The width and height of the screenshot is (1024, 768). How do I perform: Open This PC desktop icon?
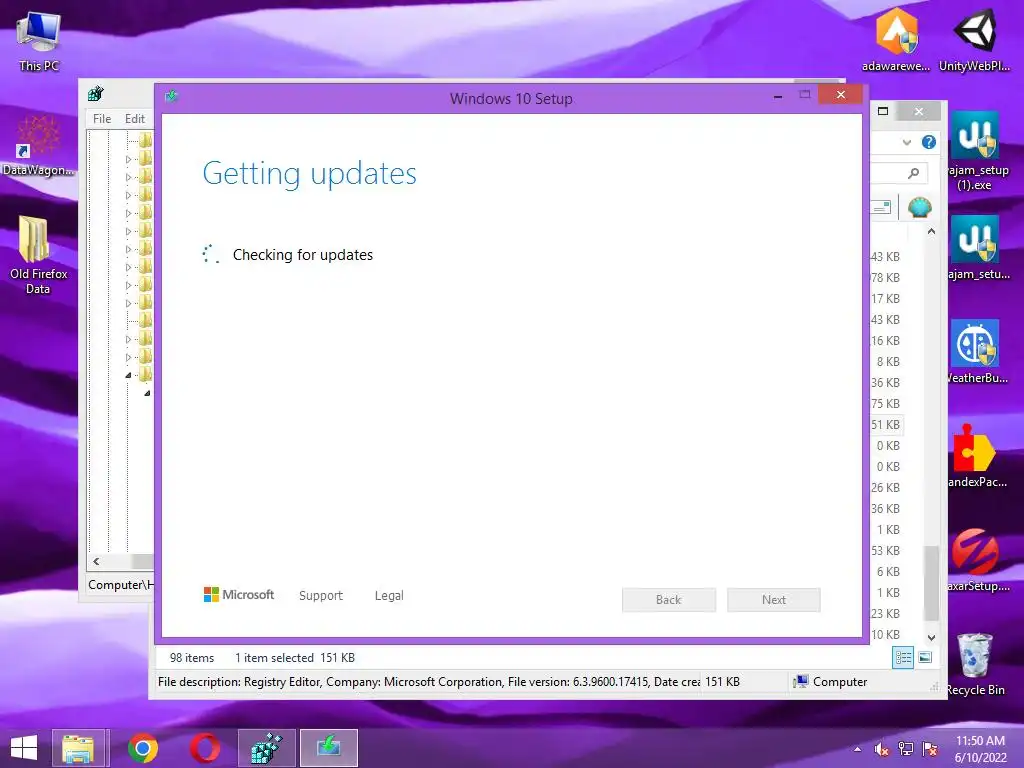coord(39,40)
